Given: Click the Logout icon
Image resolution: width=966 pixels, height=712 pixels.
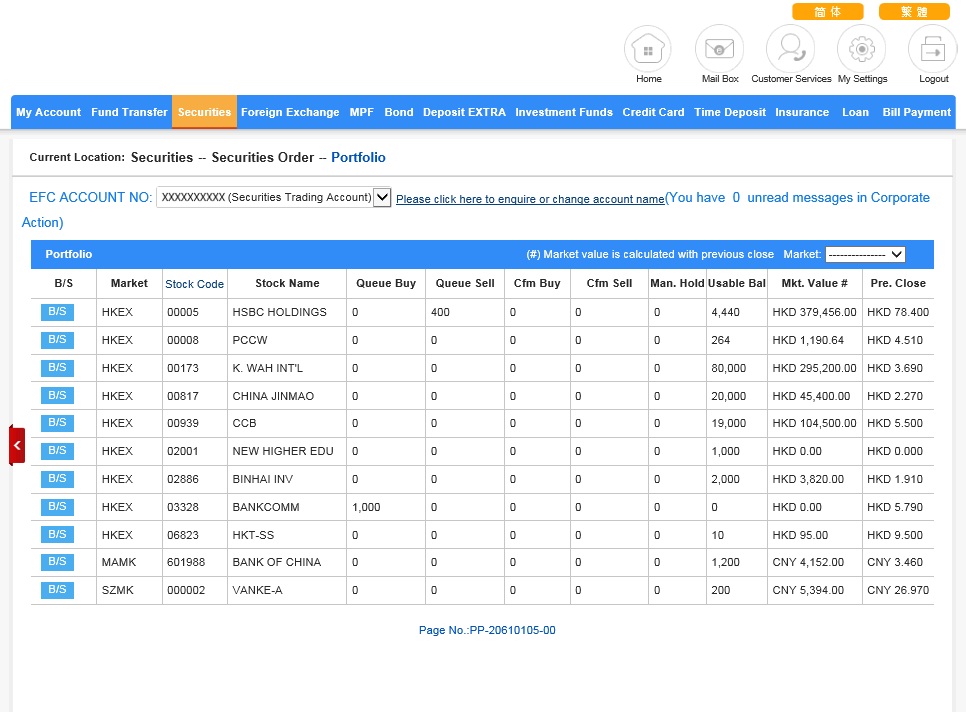Looking at the screenshot, I should pyautogui.click(x=933, y=49).
